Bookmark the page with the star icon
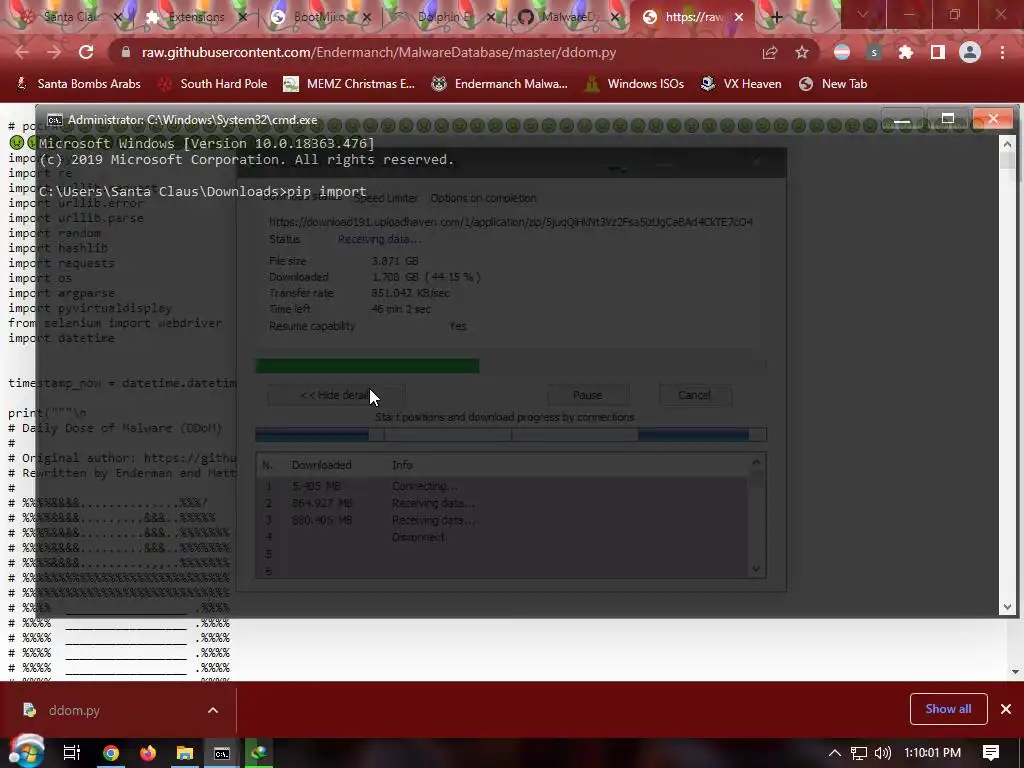 [802, 52]
